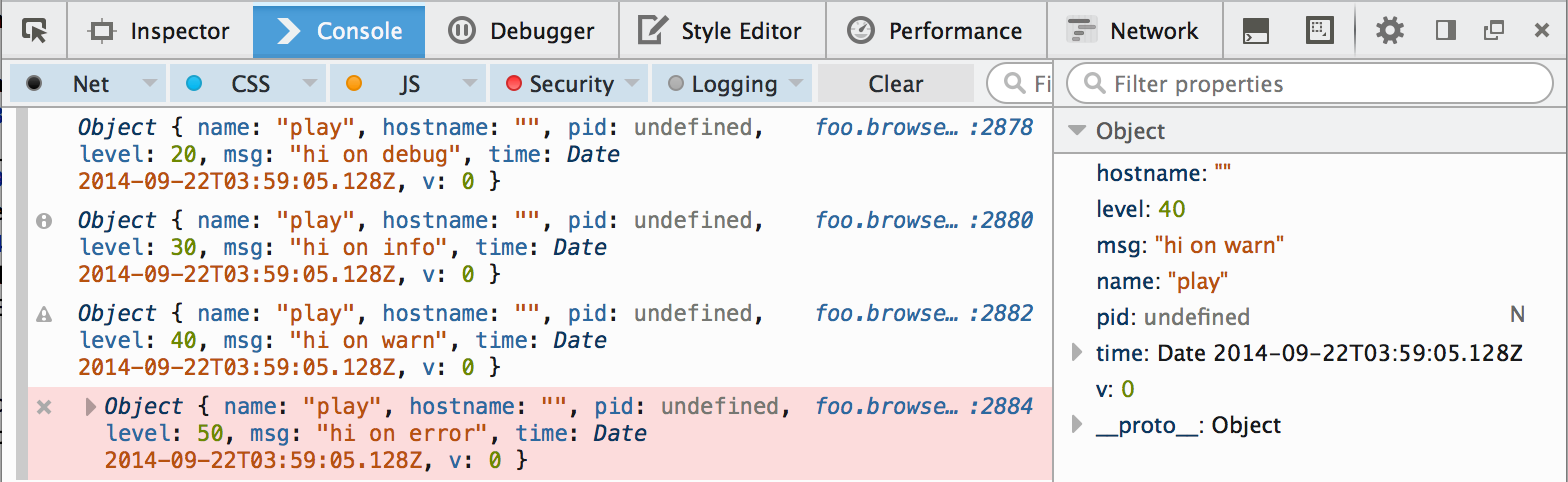The height and width of the screenshot is (482, 1568).
Task: Open tools in separate window icon
Action: [x=1494, y=31]
